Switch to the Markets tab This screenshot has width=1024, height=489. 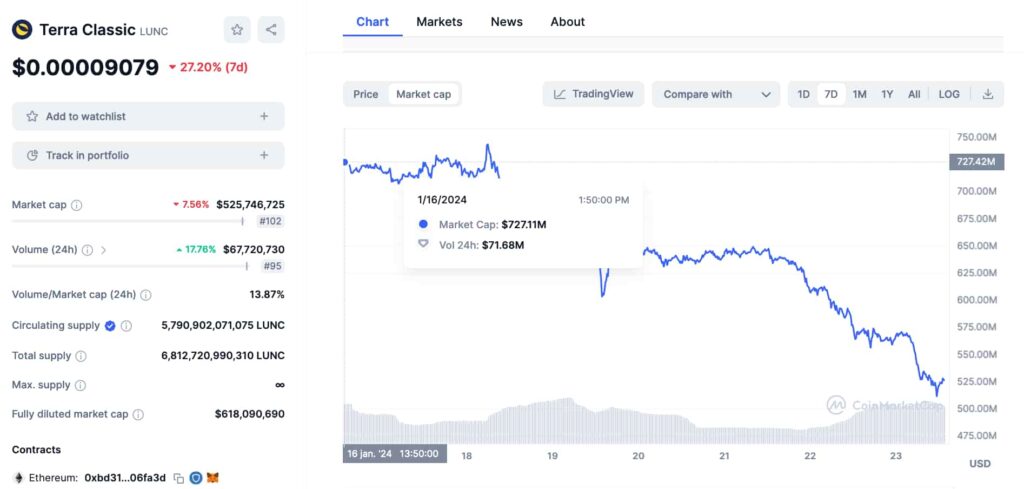click(x=439, y=22)
